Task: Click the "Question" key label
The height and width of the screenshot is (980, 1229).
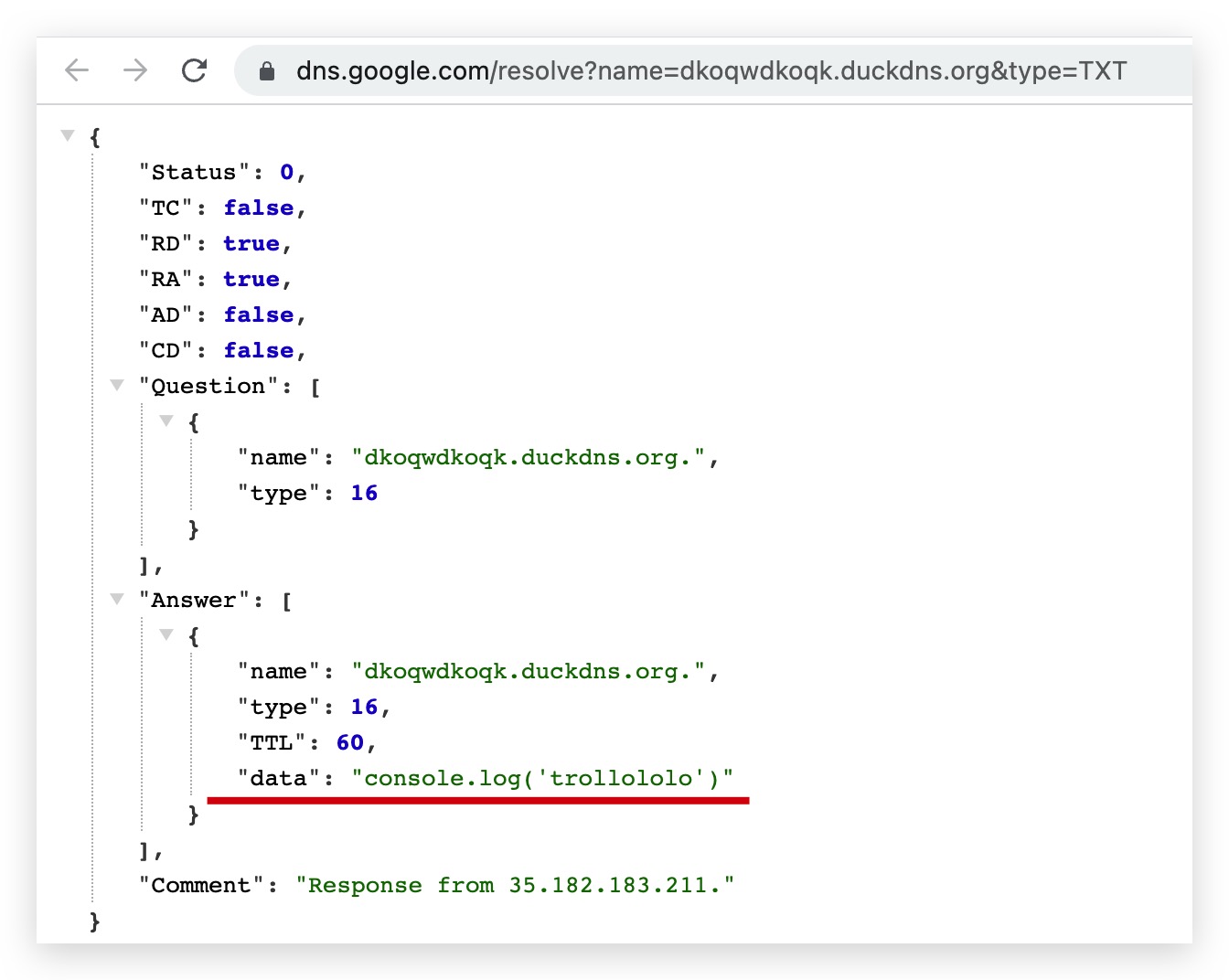Action: point(208,386)
